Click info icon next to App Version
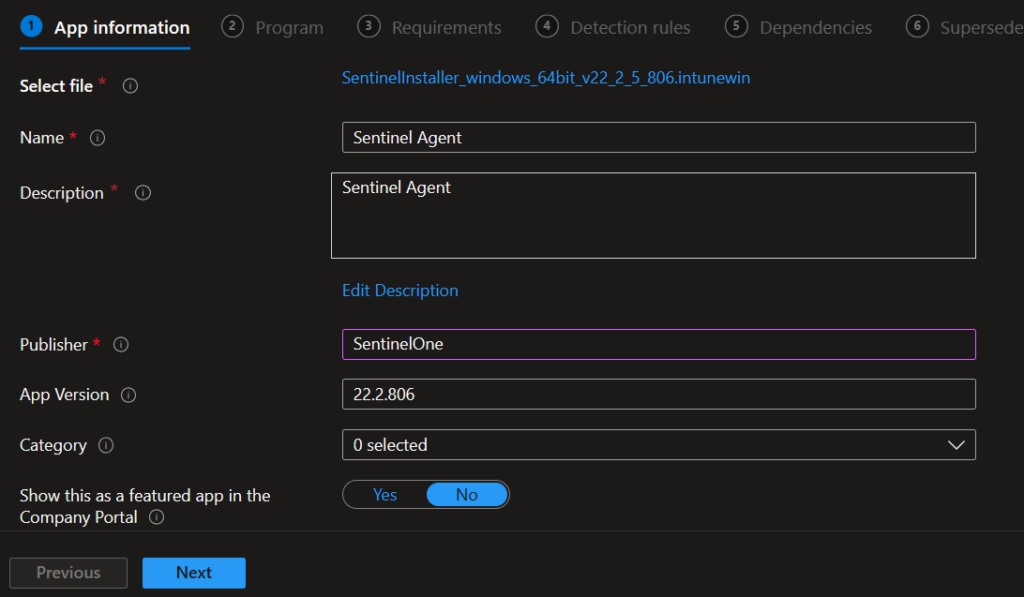 128,395
